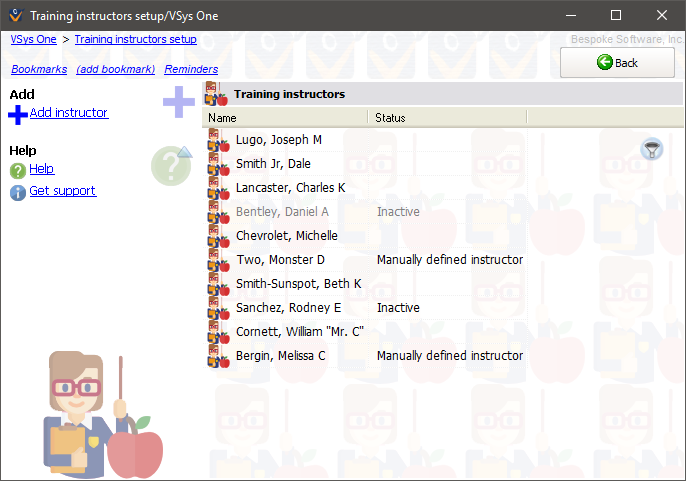This screenshot has height=481, width=686.
Task: Click the Training instructors panel header icon
Action: click(217, 95)
